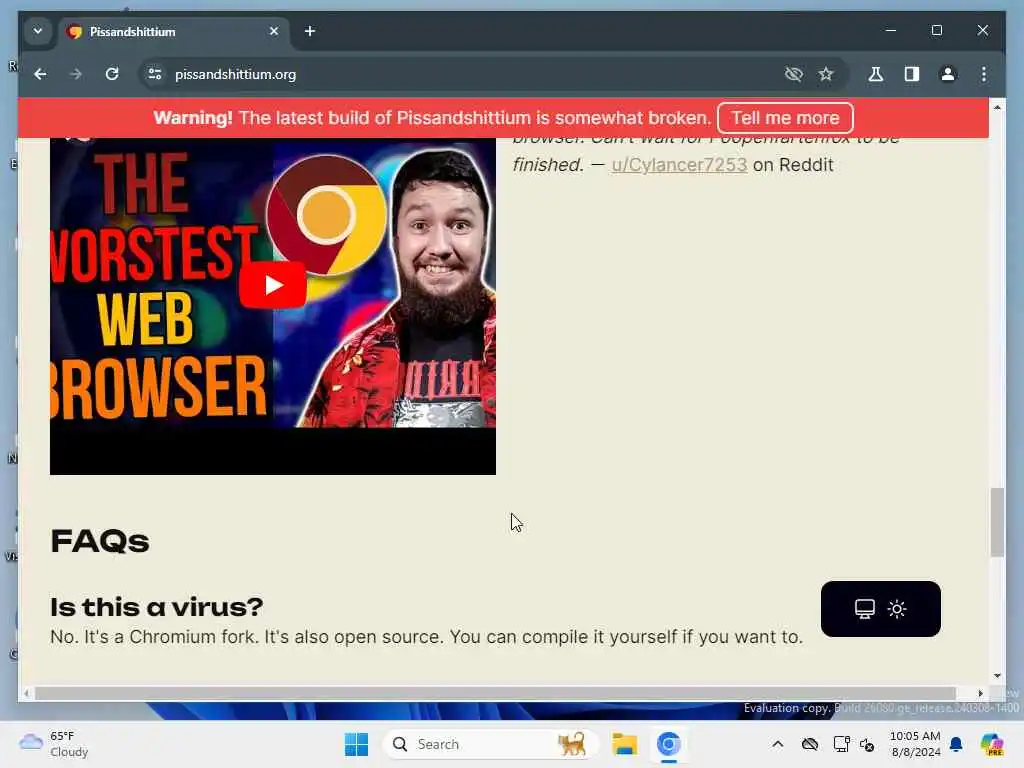Viewport: 1024px width, 768px height.
Task: Open the profile avatar menu
Action: 948,74
